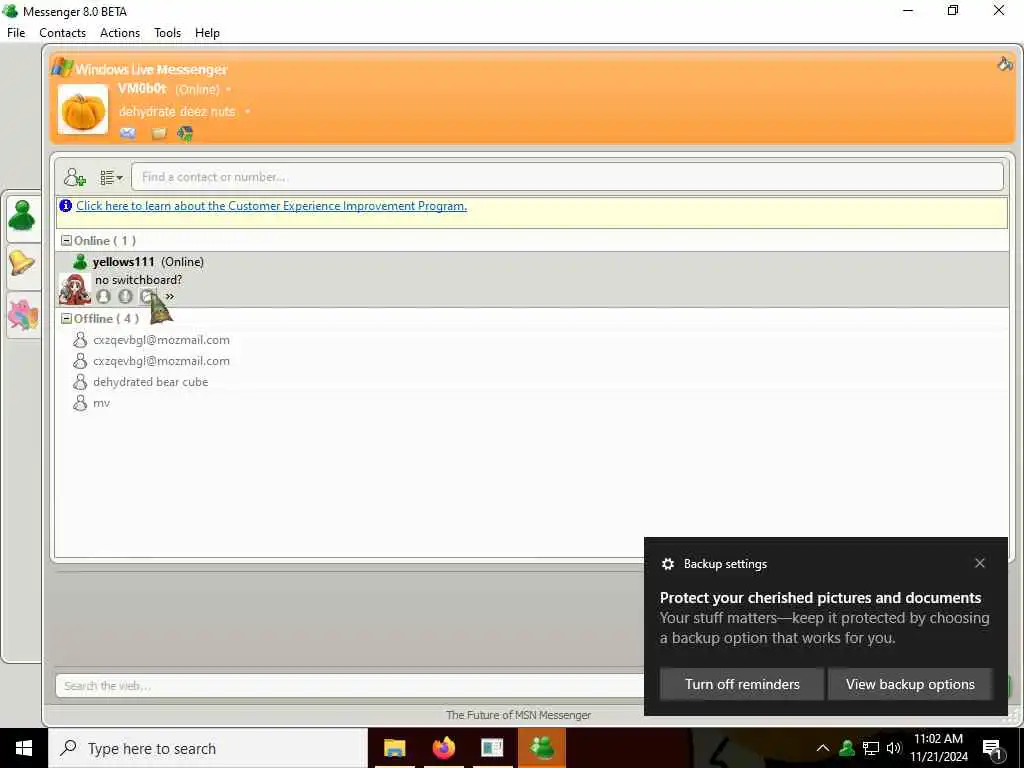Click Backup settings gear icon

(667, 564)
